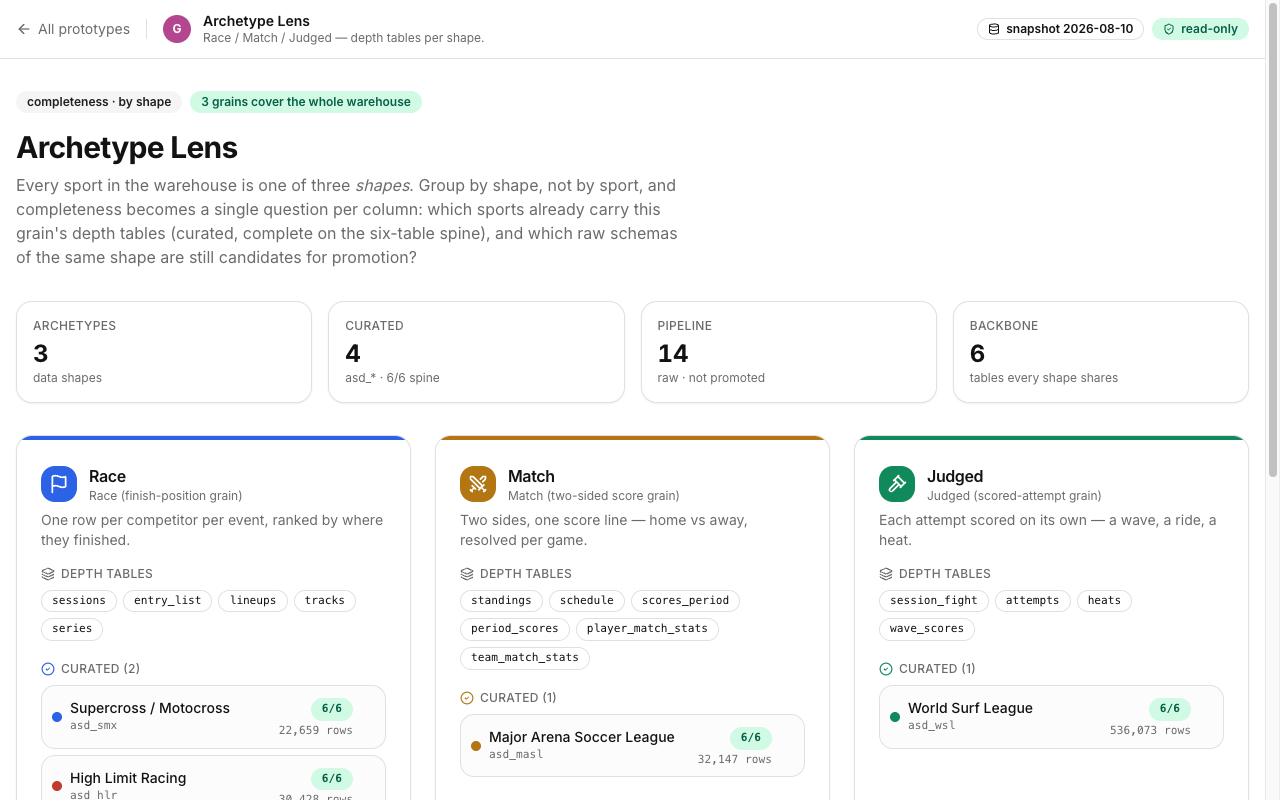This screenshot has width=1280, height=800.
Task: Click the blue dot beside Supercross / Motocross
Action: (57, 717)
